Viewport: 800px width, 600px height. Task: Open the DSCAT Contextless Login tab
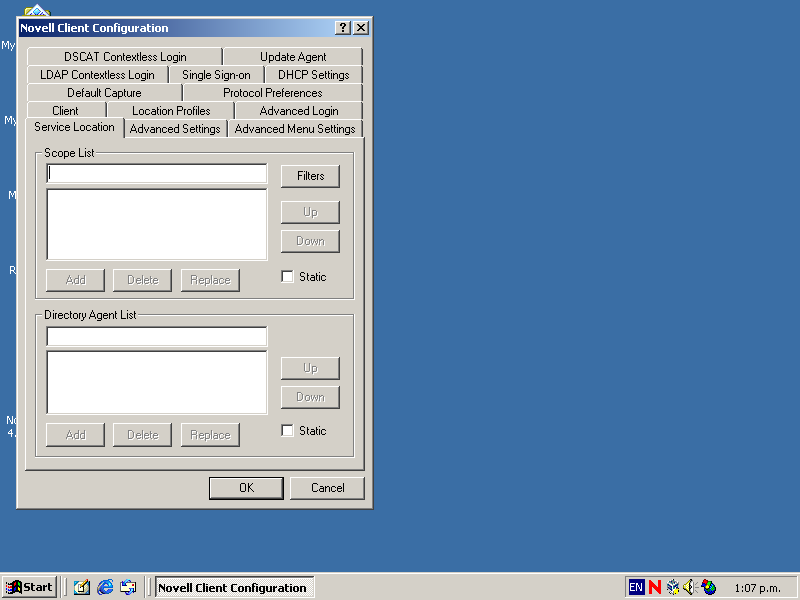click(125, 57)
